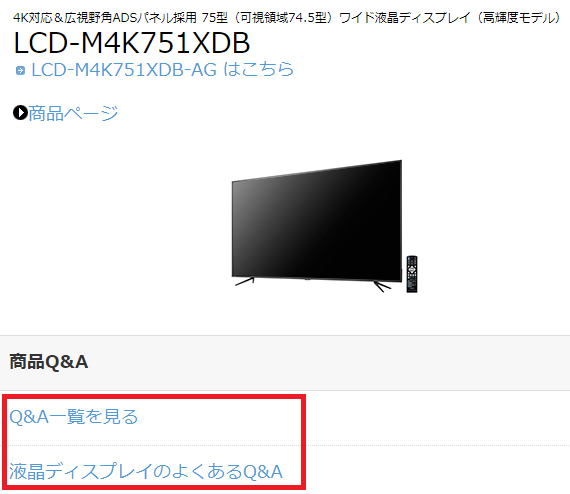Image resolution: width=570 pixels, height=494 pixels.
Task: Click the TV's left stand leg
Action: click(x=245, y=281)
